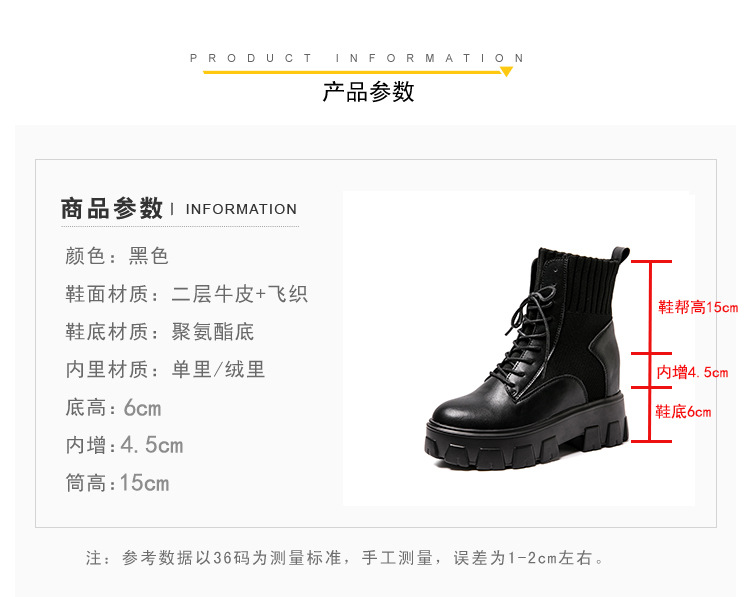Click the 底高: 6cm specification
Viewport: 750px width, 597px height.
point(113,408)
